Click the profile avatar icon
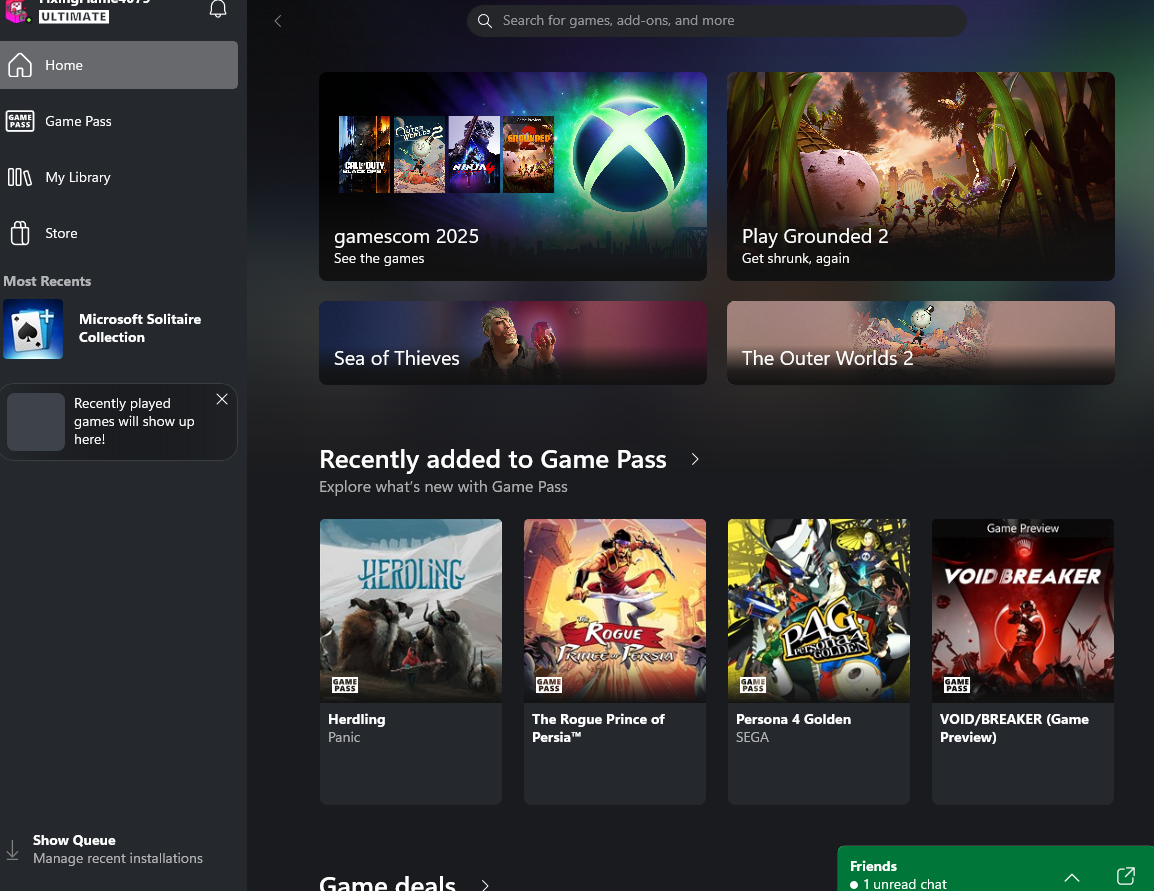1154x891 pixels. pyautogui.click(x=16, y=10)
